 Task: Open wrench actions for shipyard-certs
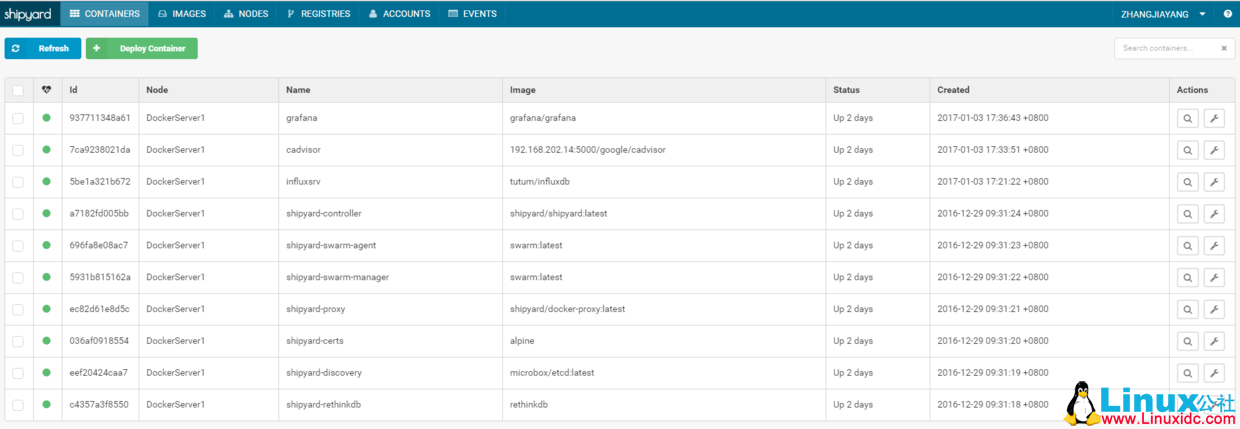[x=1214, y=342]
